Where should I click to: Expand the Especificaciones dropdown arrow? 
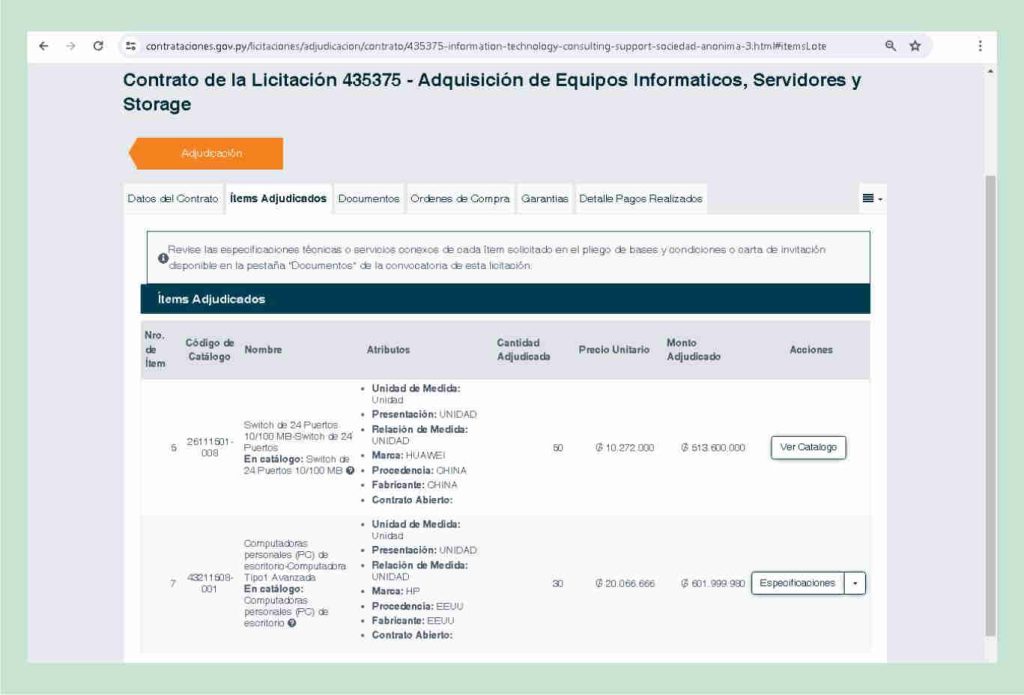855,583
